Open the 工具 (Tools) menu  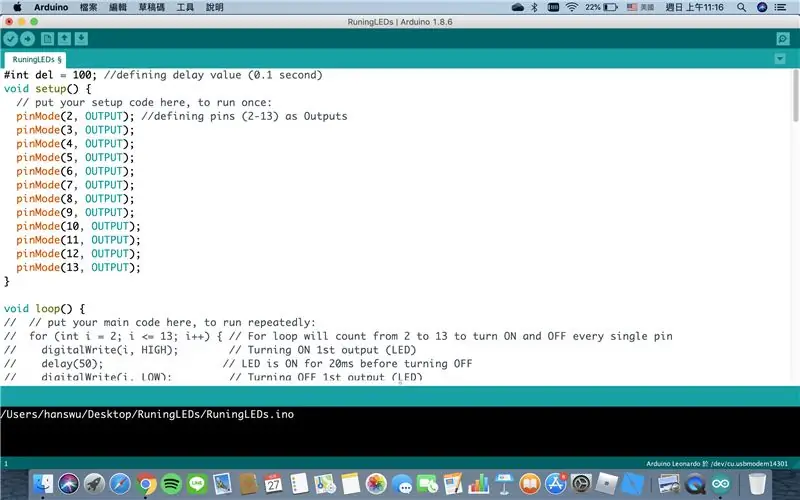point(185,7)
